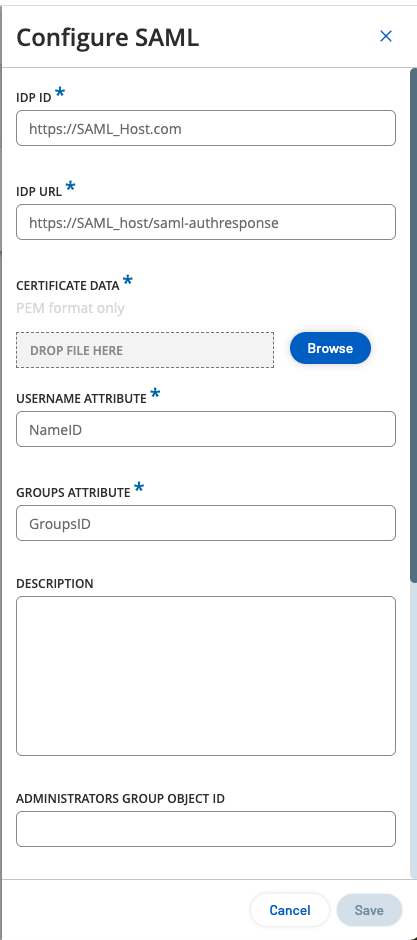Click the USERNAME ATTRIBUTE label
The height and width of the screenshot is (940, 417).
click(x=81, y=399)
